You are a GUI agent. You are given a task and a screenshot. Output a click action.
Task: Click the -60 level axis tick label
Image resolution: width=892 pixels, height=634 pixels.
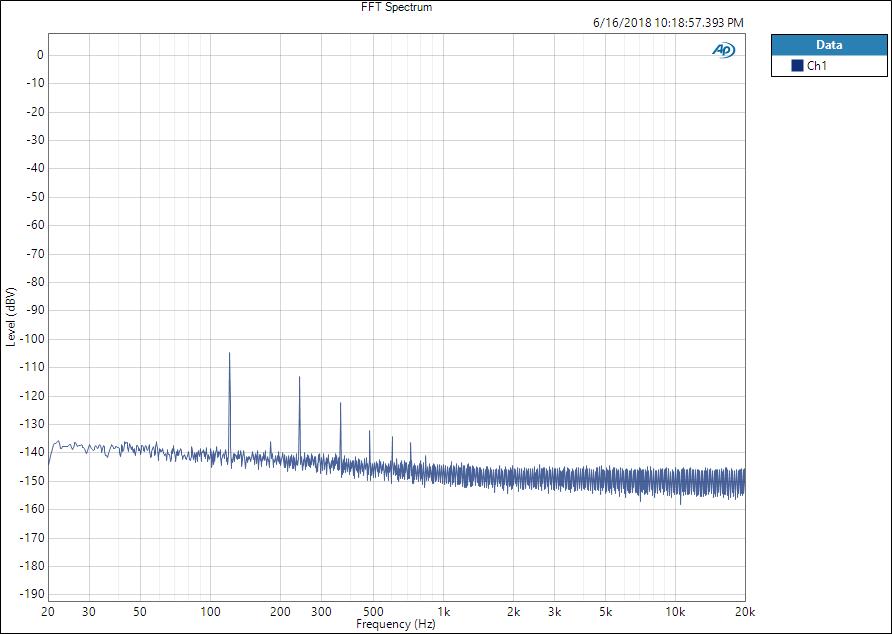[x=34, y=225]
